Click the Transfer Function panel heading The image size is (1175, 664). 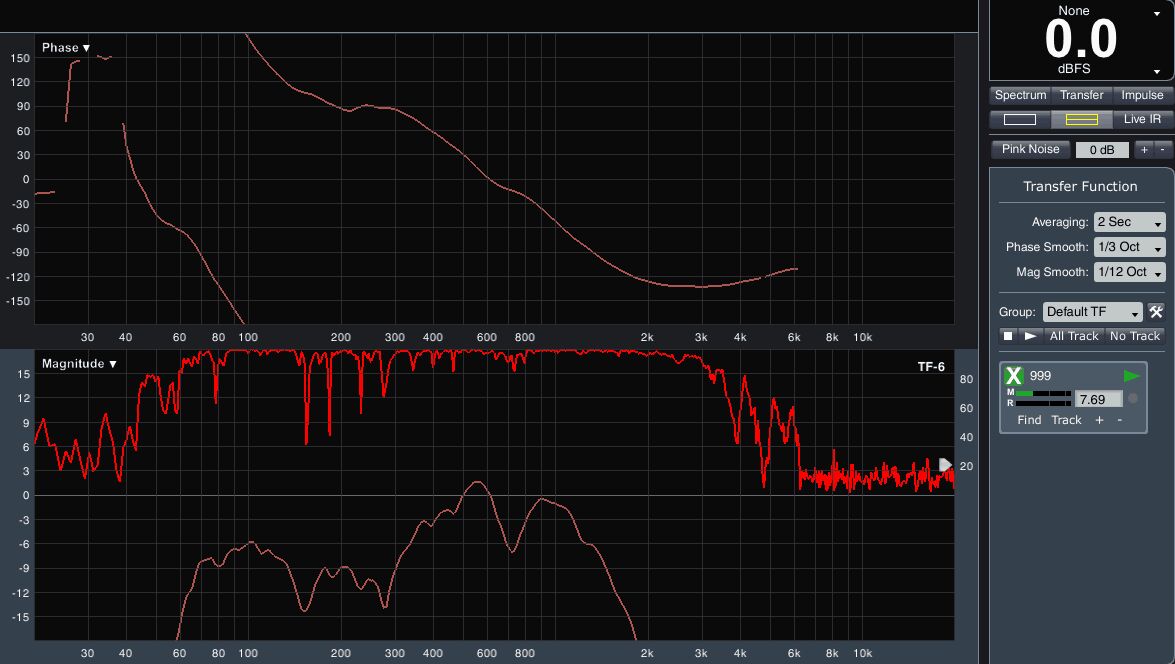click(x=1080, y=187)
